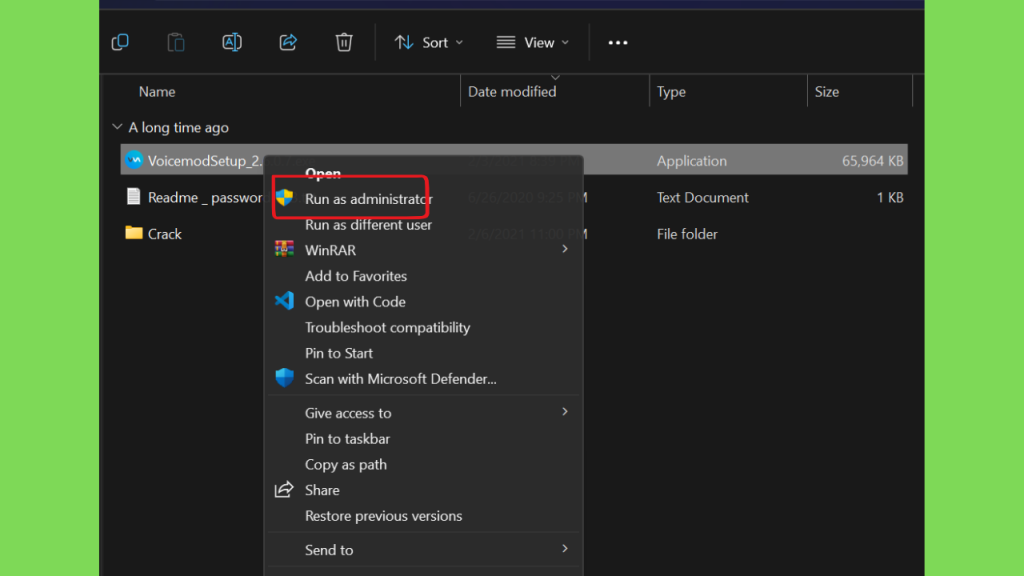Image resolution: width=1024 pixels, height=576 pixels.
Task: Click the Rename icon in toolbar
Action: click(x=232, y=42)
